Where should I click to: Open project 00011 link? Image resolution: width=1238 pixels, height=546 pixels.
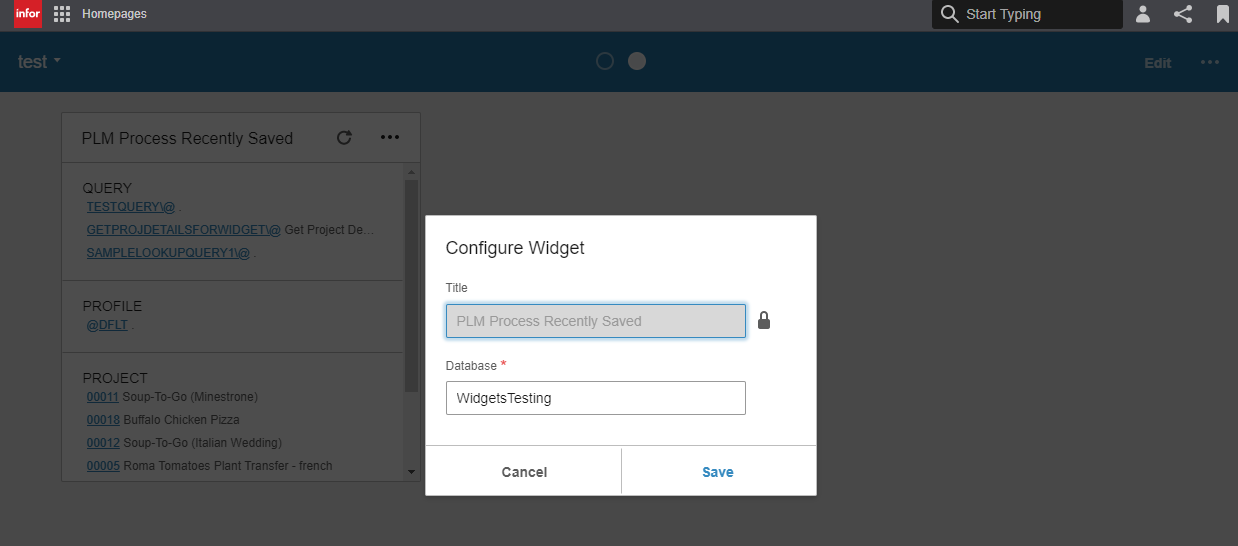click(x=103, y=397)
